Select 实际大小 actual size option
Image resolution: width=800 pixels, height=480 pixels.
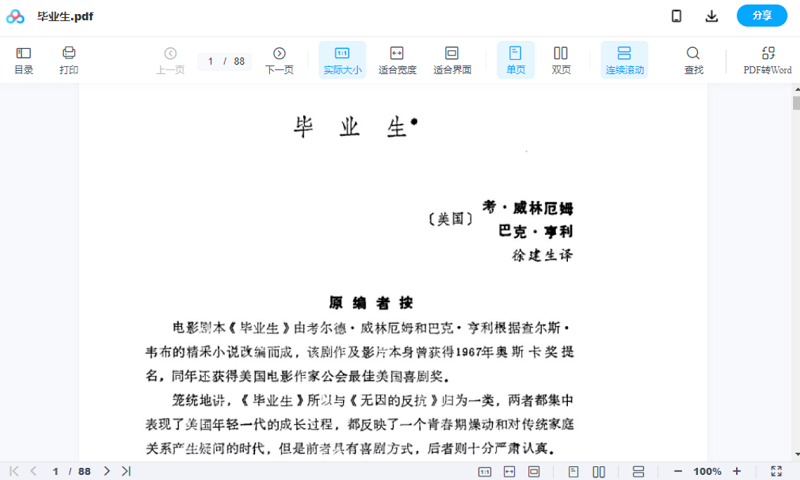point(342,60)
